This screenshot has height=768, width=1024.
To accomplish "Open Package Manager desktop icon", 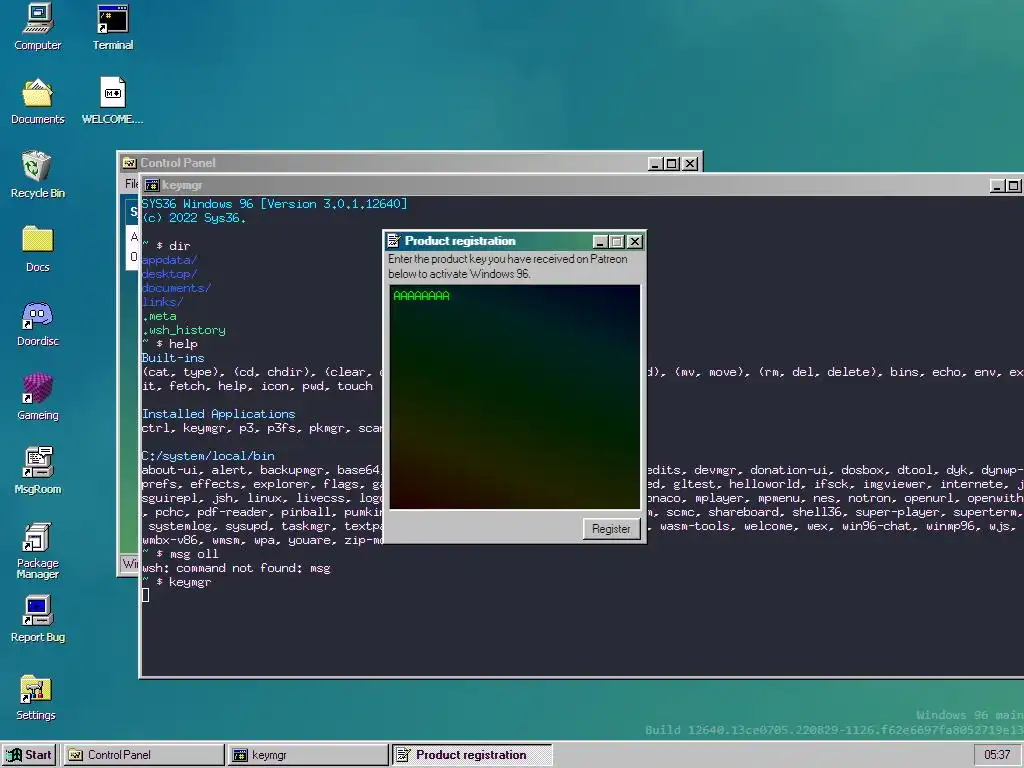I will pyautogui.click(x=37, y=551).
